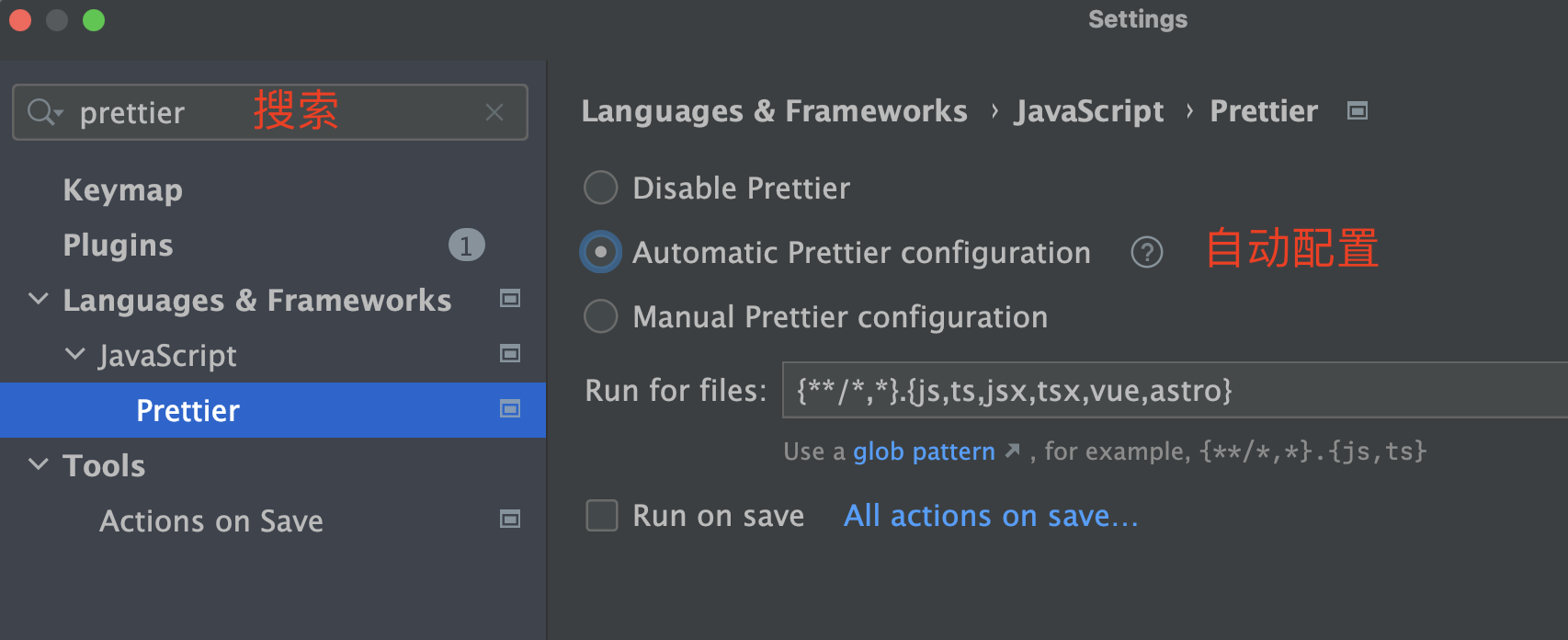Image resolution: width=1568 pixels, height=640 pixels.
Task: Enable the Run on save checkbox
Action: (x=602, y=515)
